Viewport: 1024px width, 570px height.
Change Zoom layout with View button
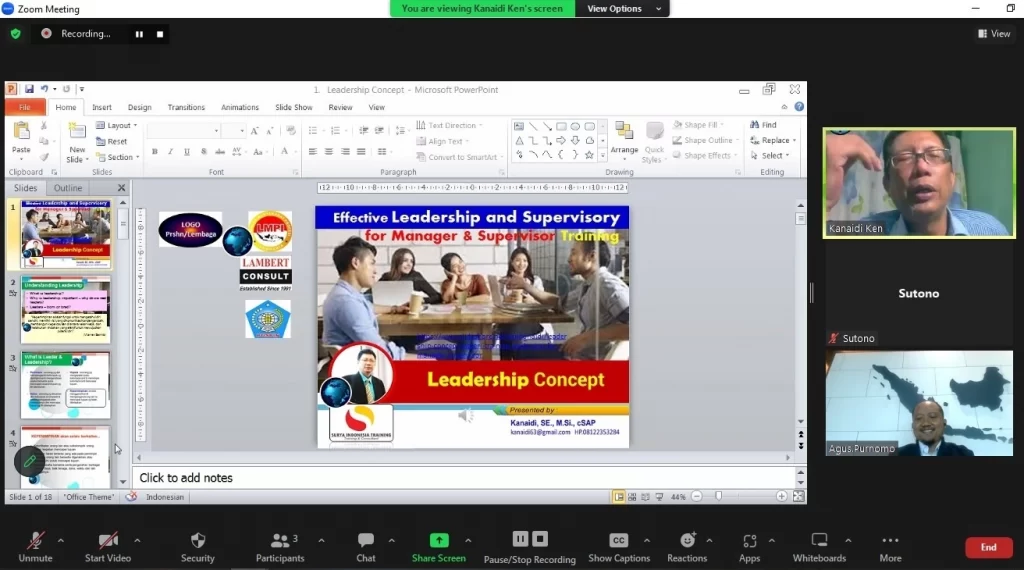994,33
